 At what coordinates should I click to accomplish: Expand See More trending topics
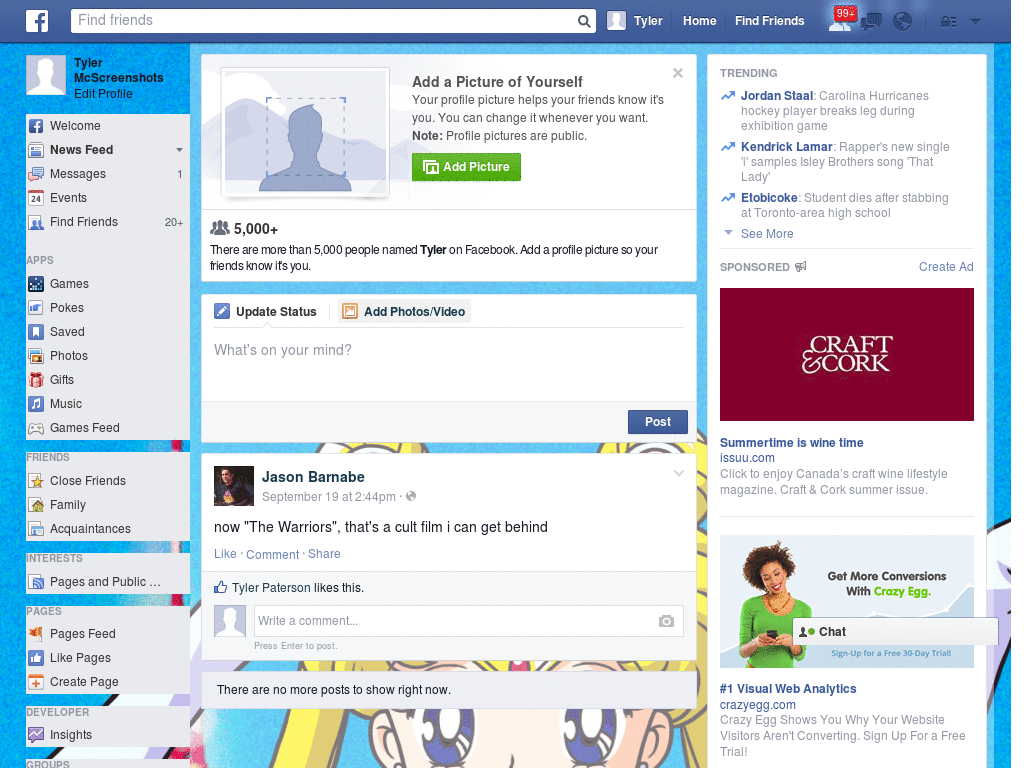767,234
